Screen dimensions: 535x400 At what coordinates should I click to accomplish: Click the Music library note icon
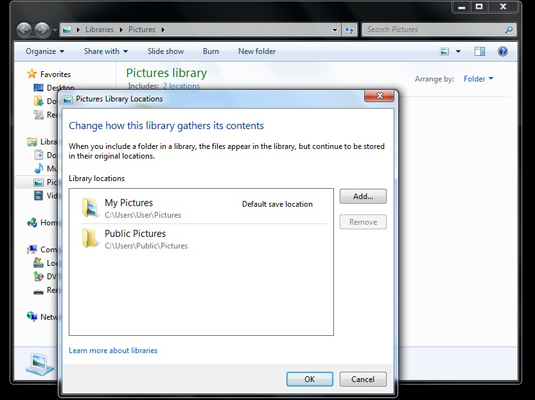pyautogui.click(x=39, y=168)
